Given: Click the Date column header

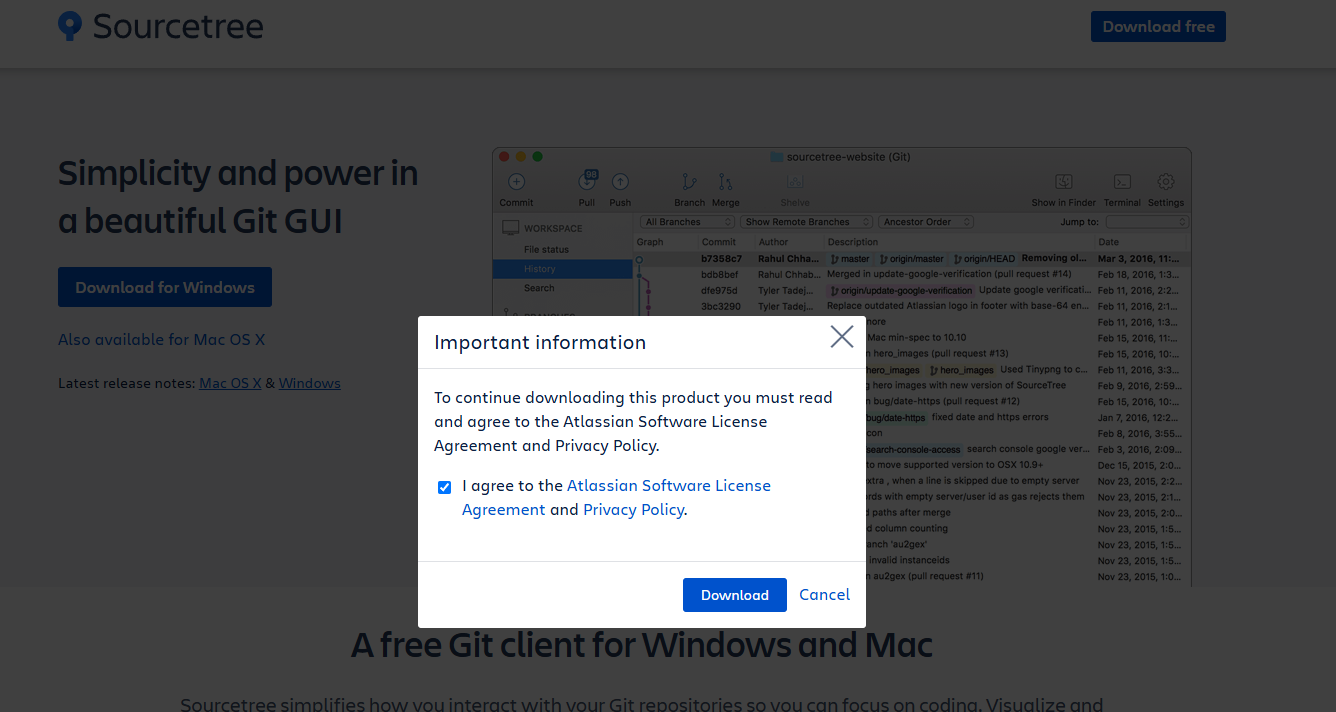Looking at the screenshot, I should pos(1109,242).
